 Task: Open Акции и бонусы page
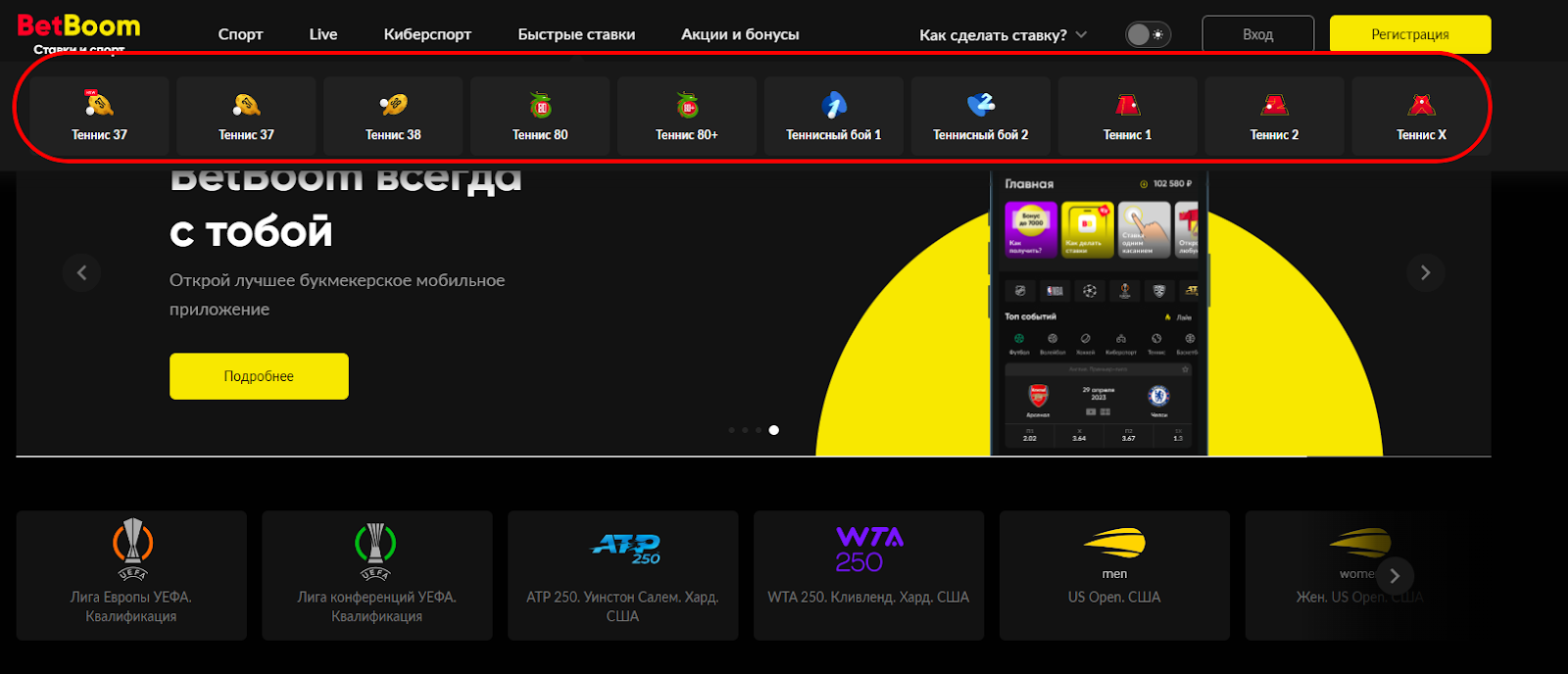point(740,34)
